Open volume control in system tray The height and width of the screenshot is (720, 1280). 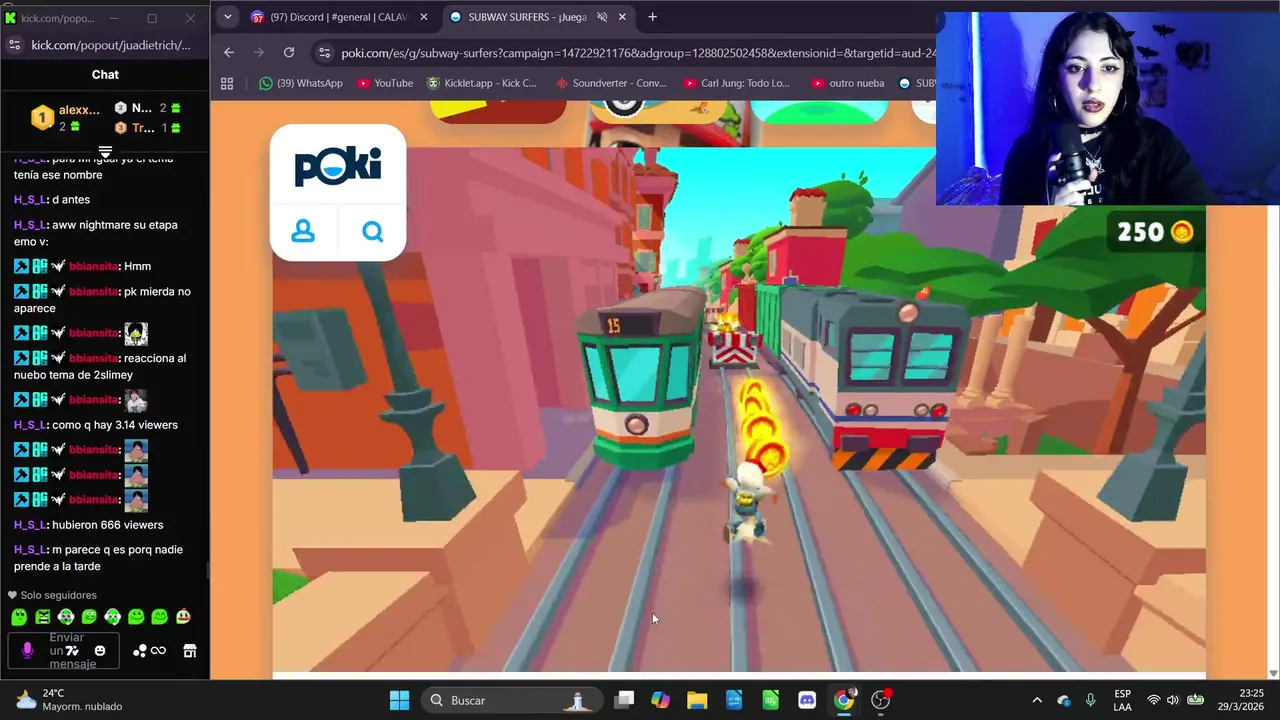(1173, 700)
